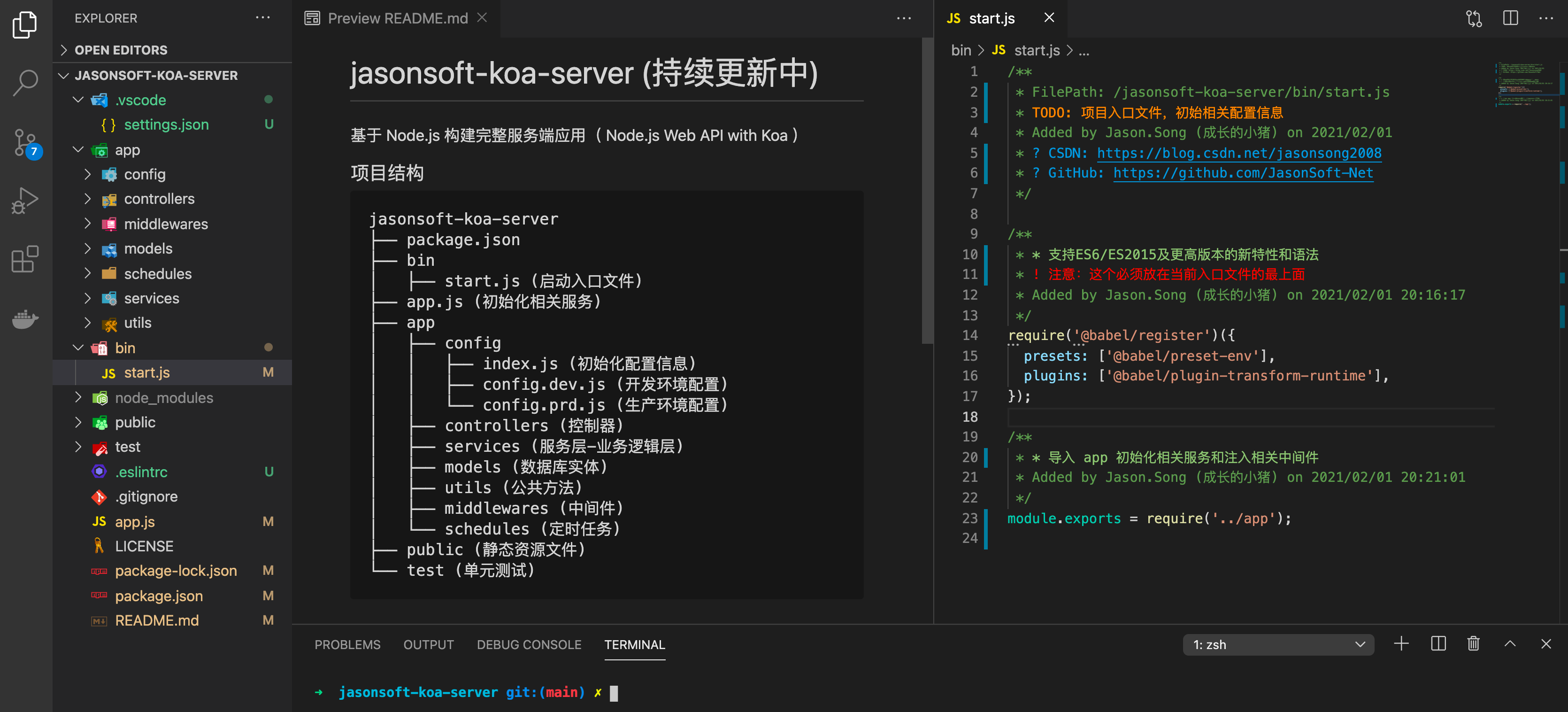The height and width of the screenshot is (712, 1568).
Task: Split the terminal pane
Action: [1438, 644]
